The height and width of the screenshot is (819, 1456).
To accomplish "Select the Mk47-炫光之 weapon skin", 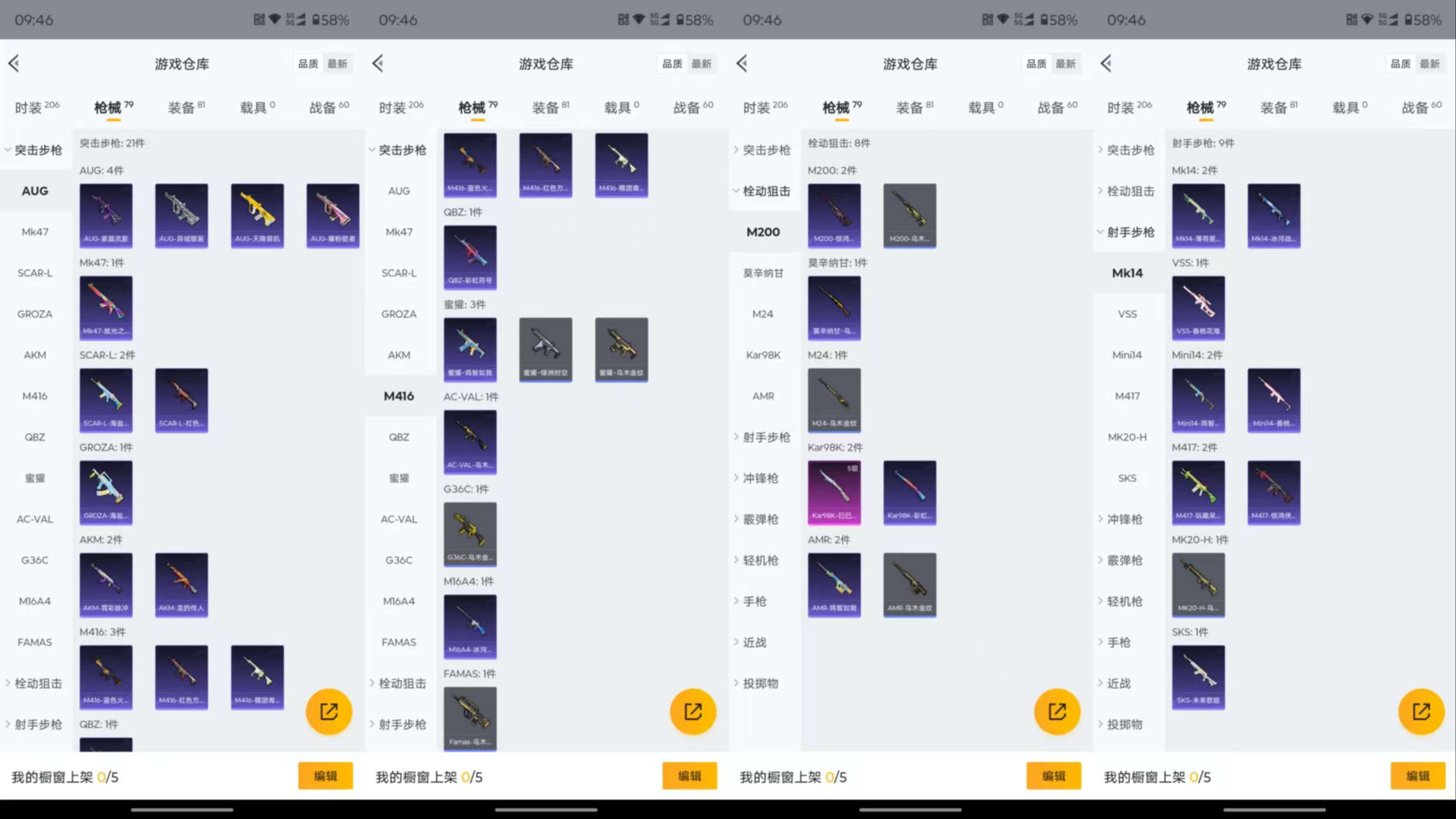I will 106,308.
